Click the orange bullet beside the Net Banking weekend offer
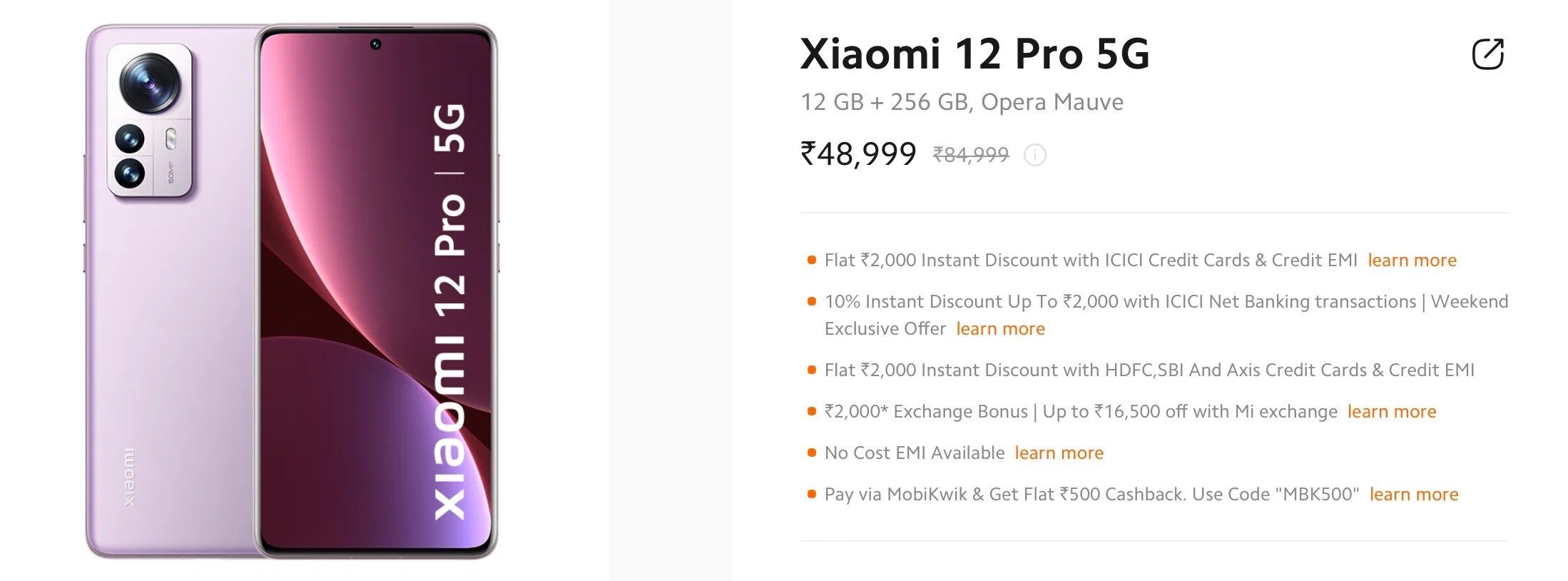 click(811, 301)
